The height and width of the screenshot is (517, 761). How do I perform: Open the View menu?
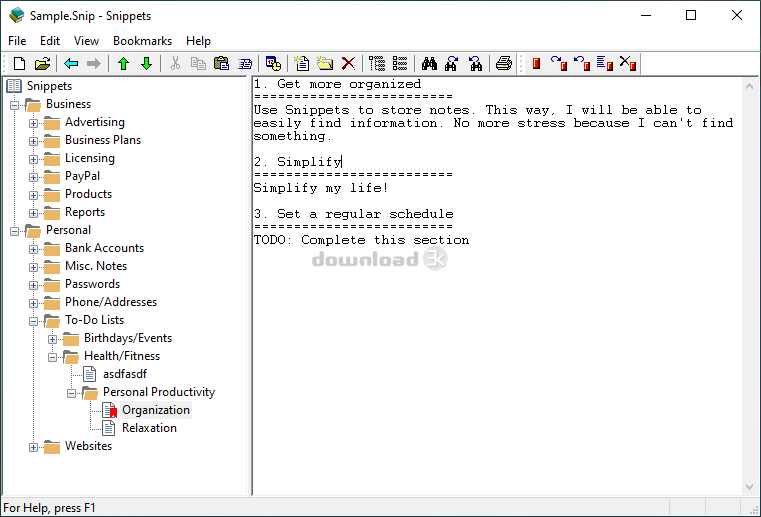click(x=86, y=41)
